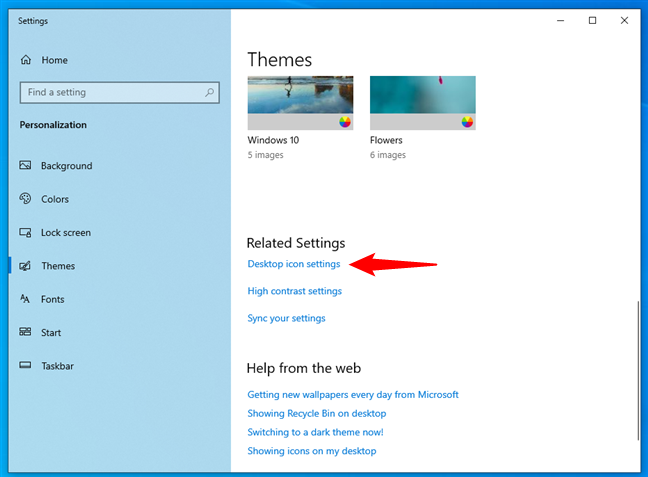The width and height of the screenshot is (648, 477).
Task: Minimize the Settings window
Action: pos(560,20)
